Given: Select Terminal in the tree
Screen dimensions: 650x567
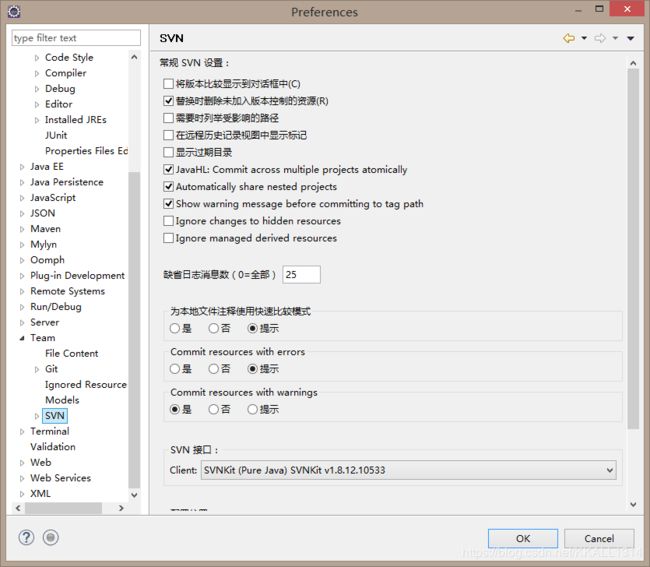Looking at the screenshot, I should pyautogui.click(x=50, y=431).
